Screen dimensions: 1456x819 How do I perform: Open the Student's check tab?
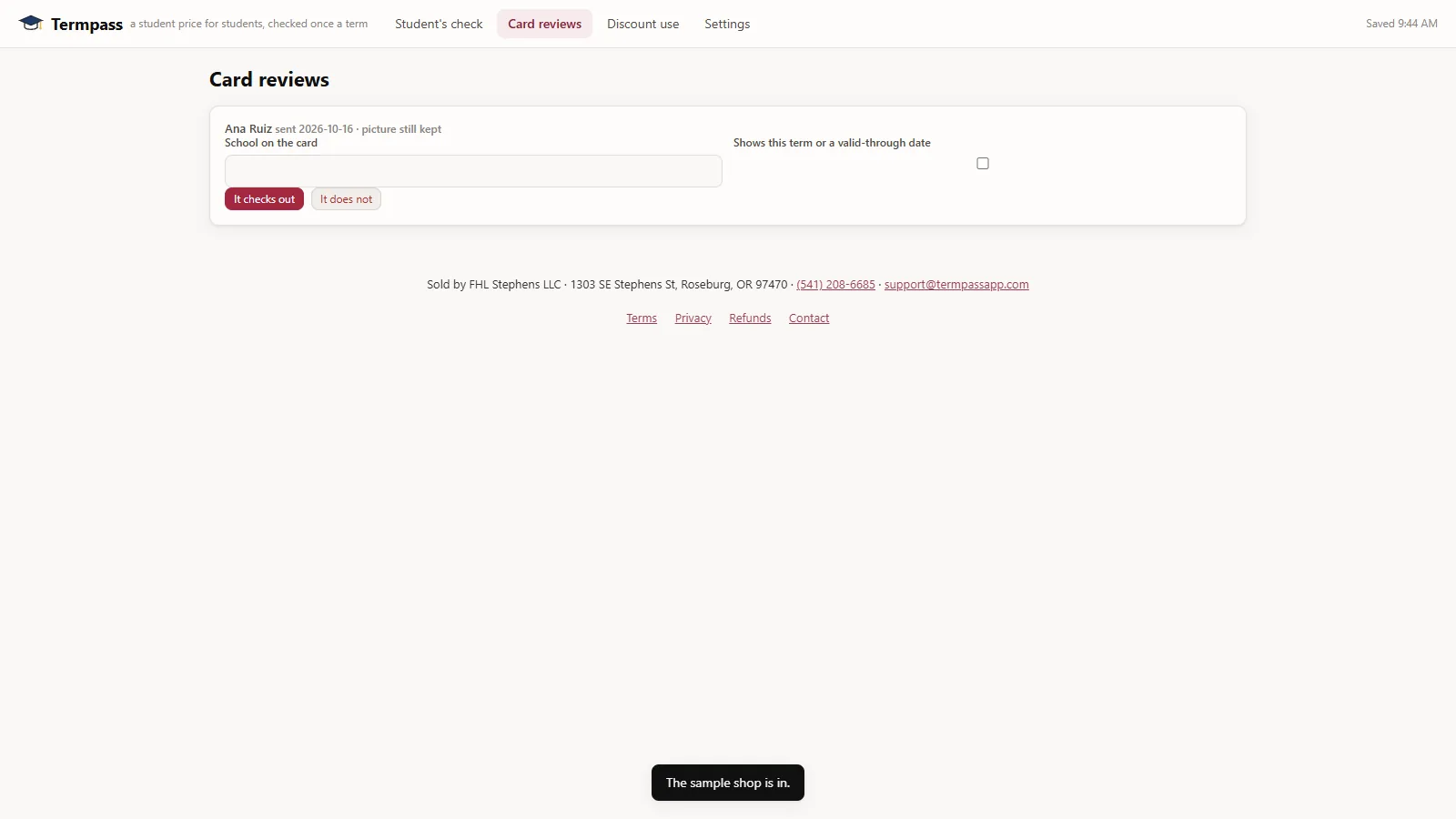pos(439,24)
